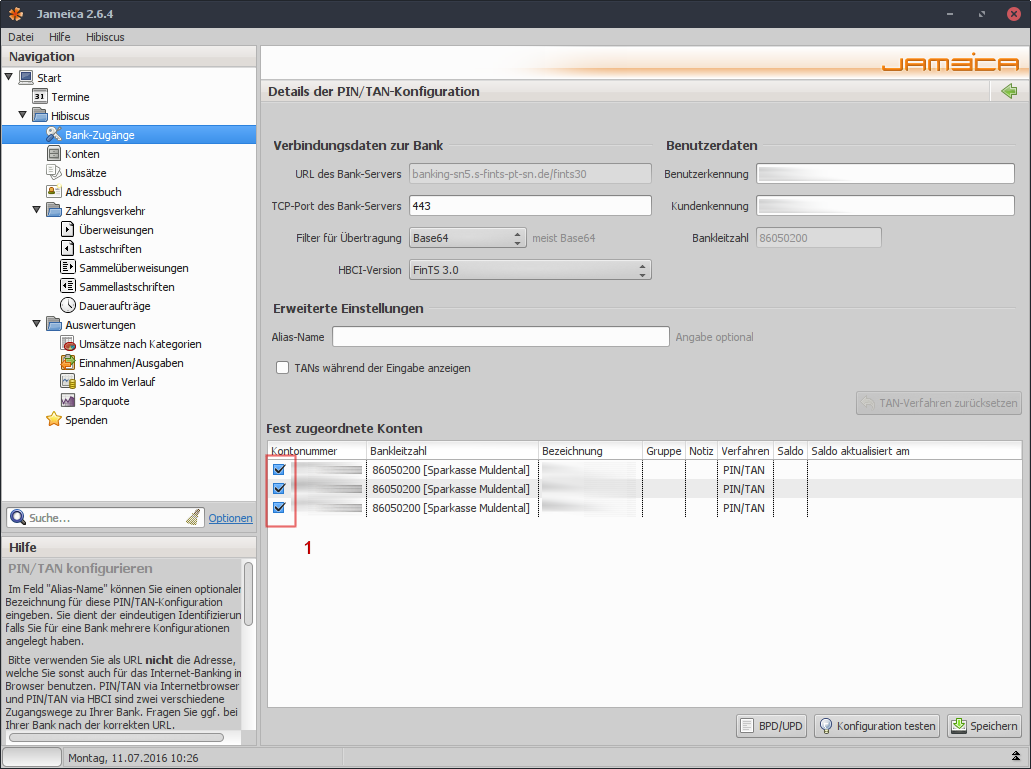The width and height of the screenshot is (1031, 769).
Task: Click TAN-Verfahren zurücksetzen button
Action: 939,403
